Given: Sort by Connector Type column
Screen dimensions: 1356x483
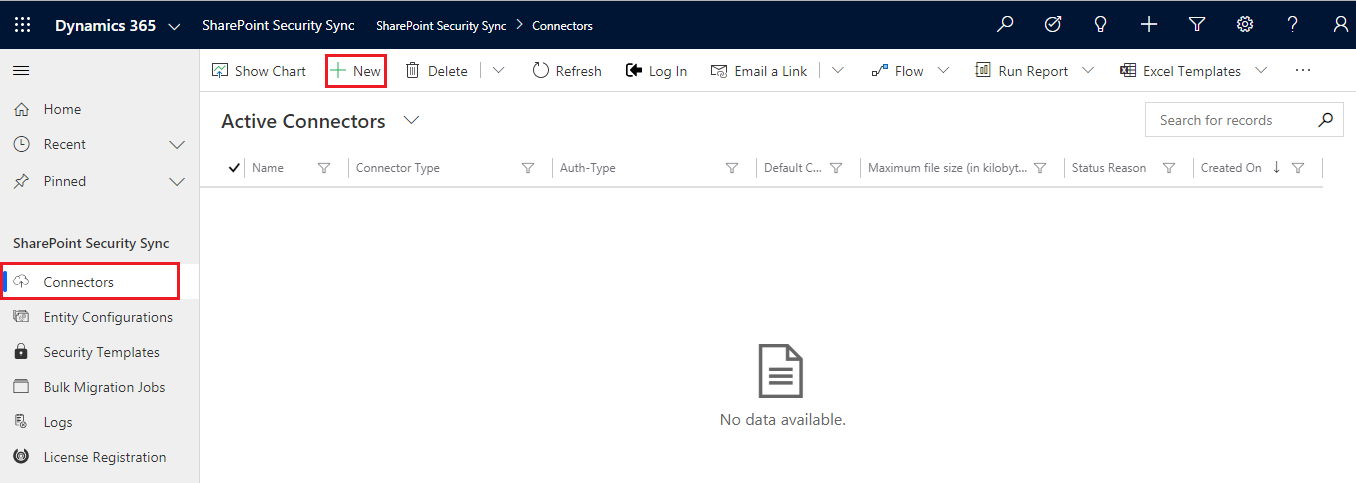Looking at the screenshot, I should (398, 168).
